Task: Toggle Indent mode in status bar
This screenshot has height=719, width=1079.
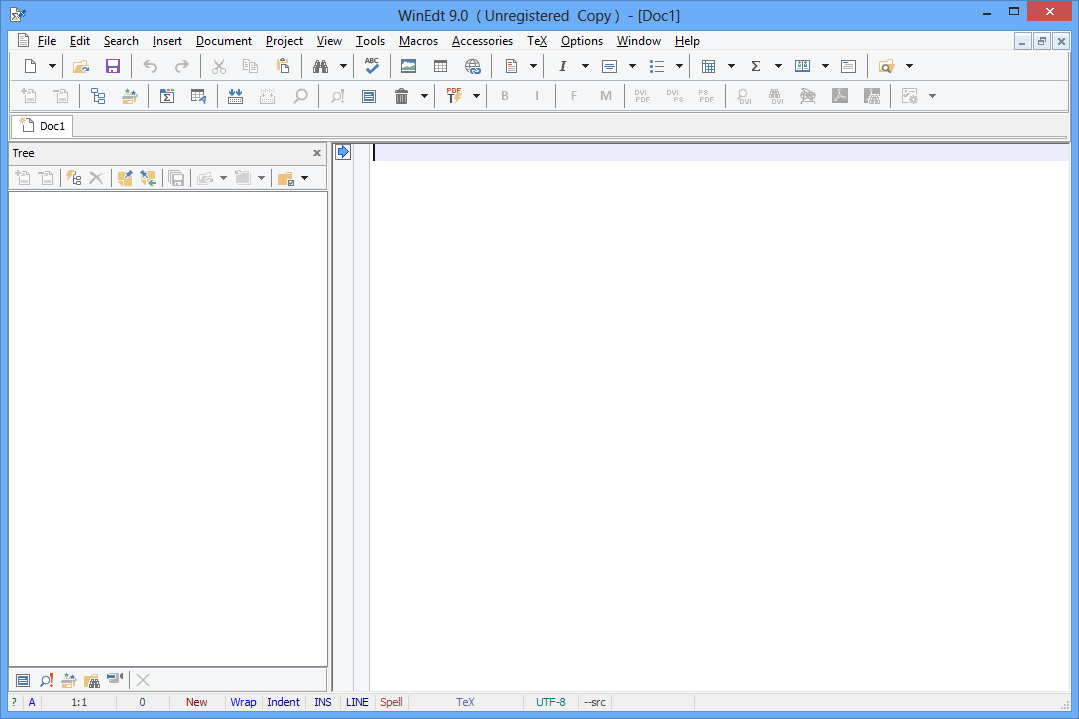Action: pos(283,702)
